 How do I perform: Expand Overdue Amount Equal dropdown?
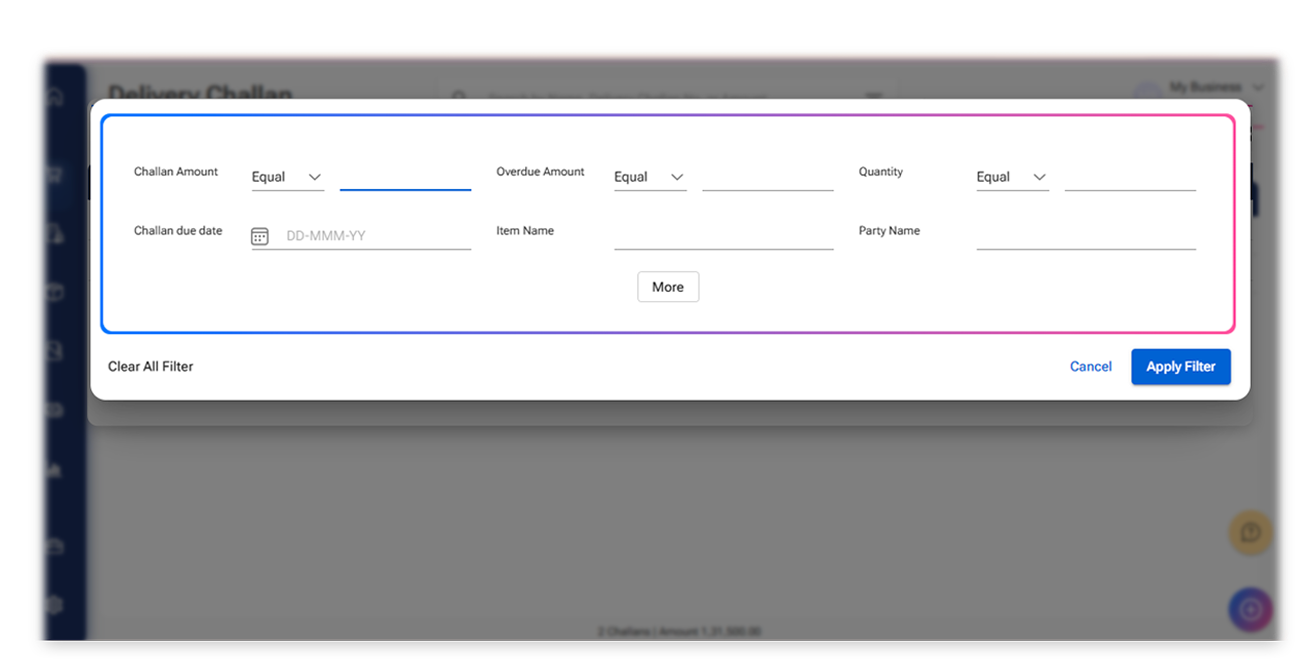(x=650, y=177)
